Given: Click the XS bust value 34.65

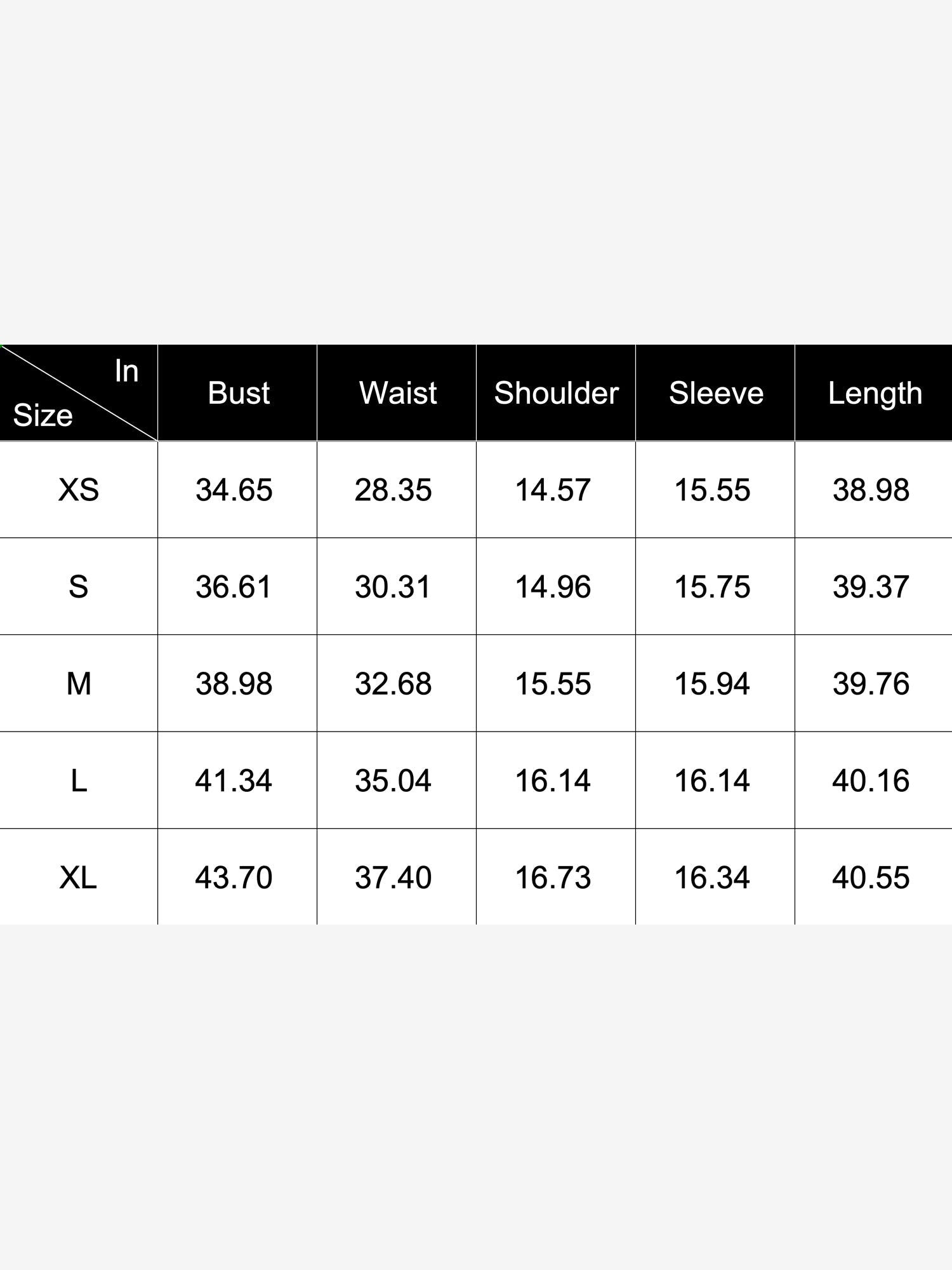Looking at the screenshot, I should [234, 490].
